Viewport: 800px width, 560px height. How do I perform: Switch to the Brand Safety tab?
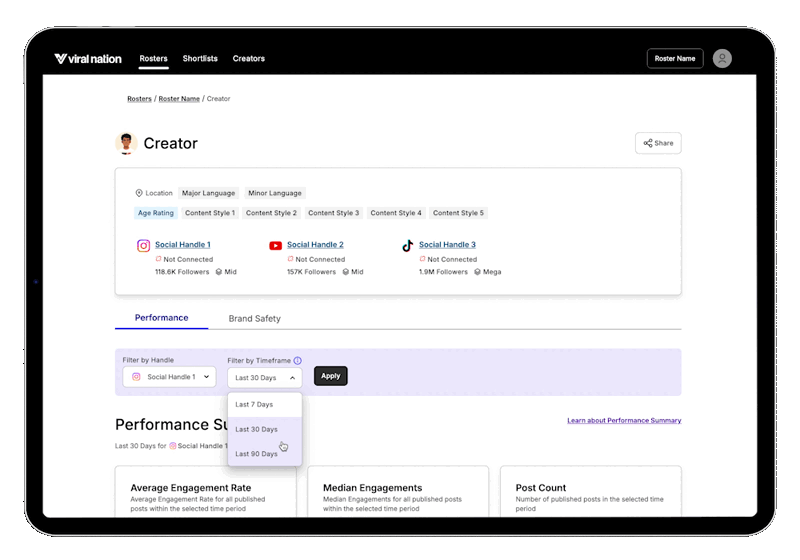254,318
